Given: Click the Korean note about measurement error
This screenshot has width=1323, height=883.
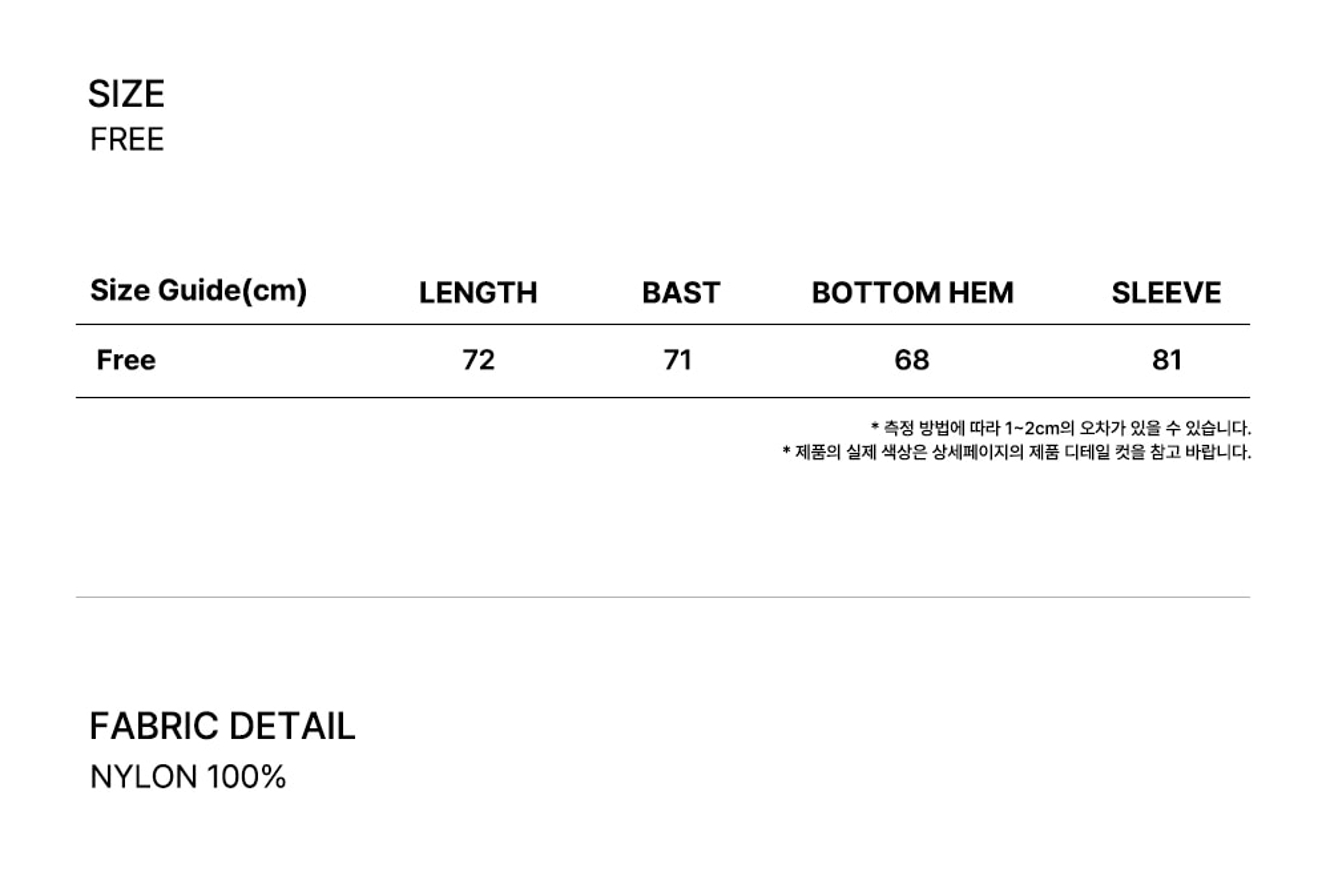Looking at the screenshot, I should pos(1061,429).
